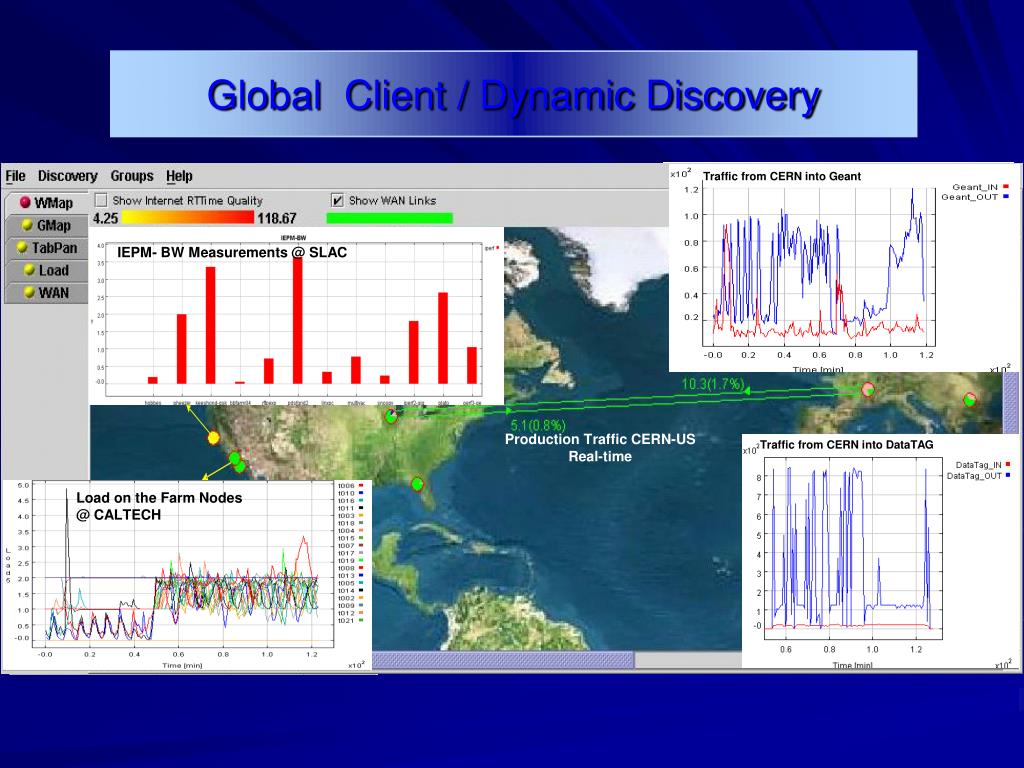Click the yellow ball icon beside TabPan
This screenshot has width=1024, height=768.
coord(22,248)
